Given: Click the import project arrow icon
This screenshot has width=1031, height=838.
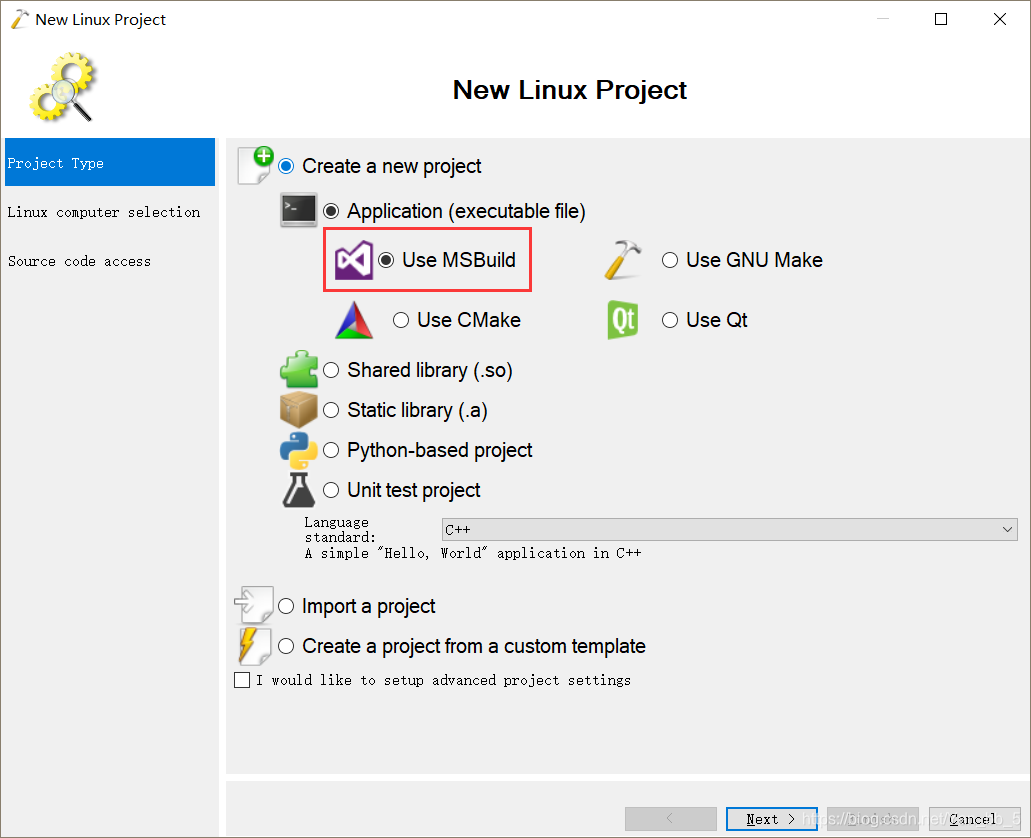Looking at the screenshot, I should (254, 604).
